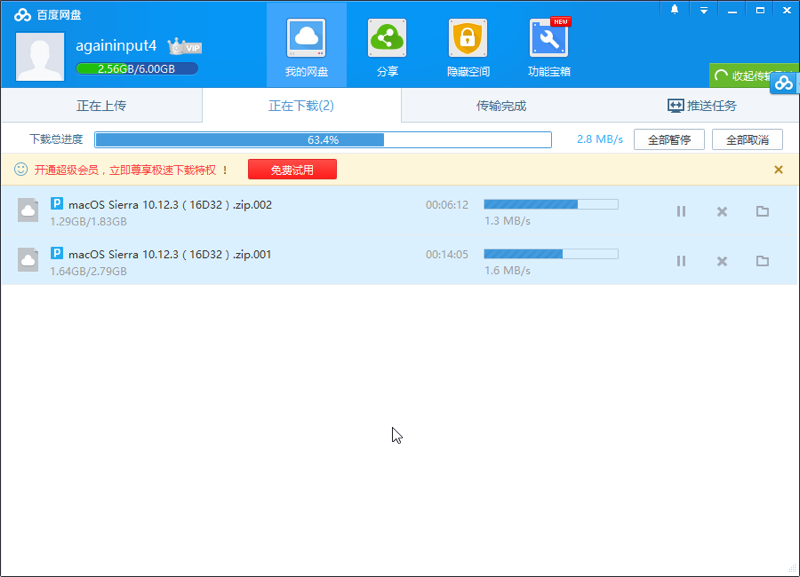This screenshot has height=577, width=800.
Task: Click size text 1.64GB/2.79GB
Action: coord(88,271)
